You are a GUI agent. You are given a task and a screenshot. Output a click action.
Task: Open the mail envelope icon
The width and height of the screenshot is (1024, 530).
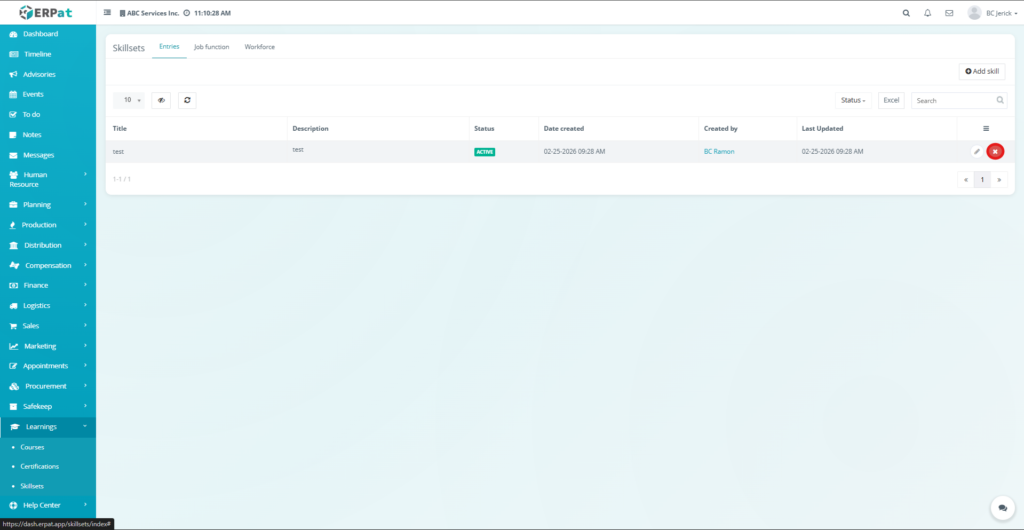point(948,13)
